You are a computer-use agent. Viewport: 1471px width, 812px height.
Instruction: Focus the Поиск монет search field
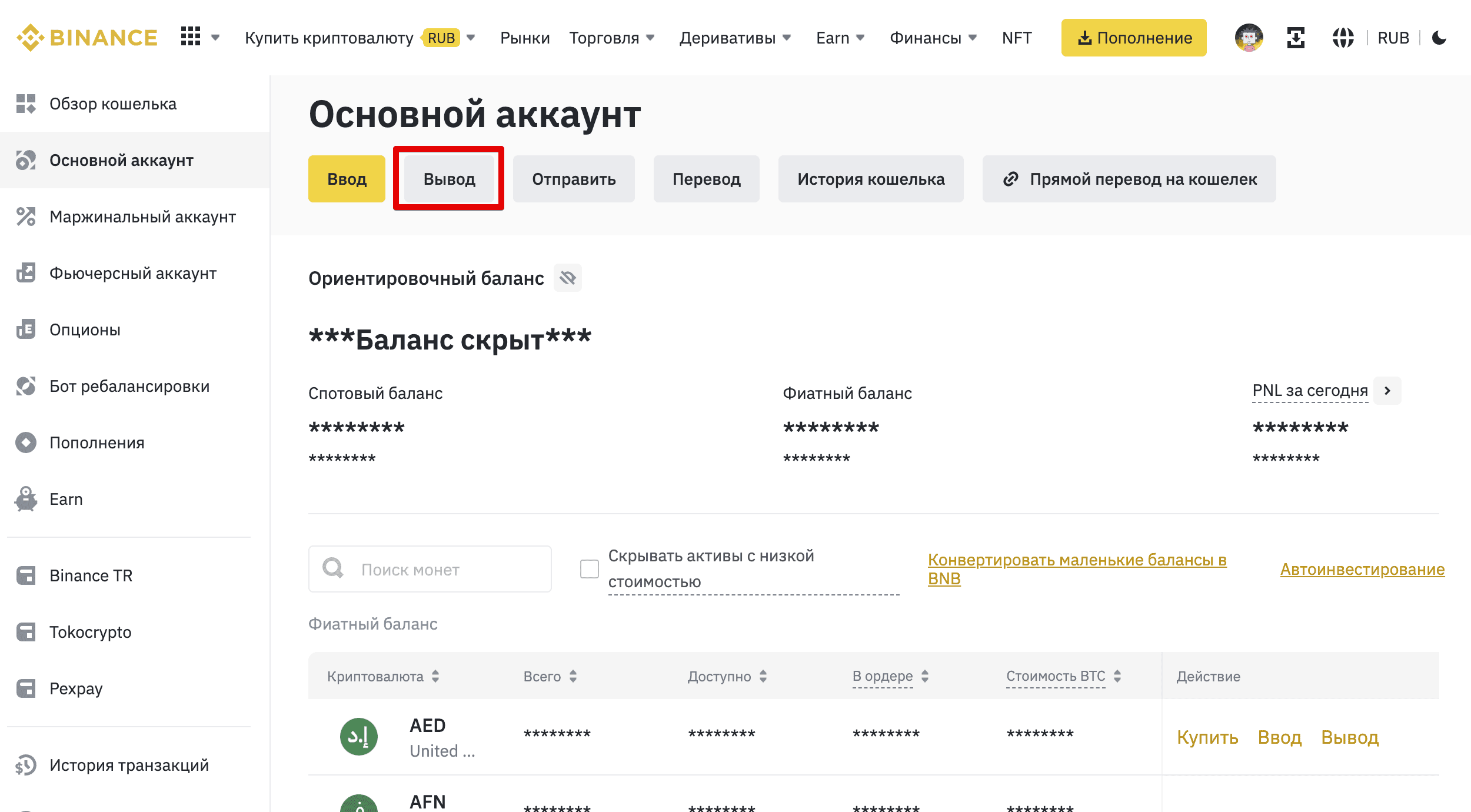[x=430, y=568]
